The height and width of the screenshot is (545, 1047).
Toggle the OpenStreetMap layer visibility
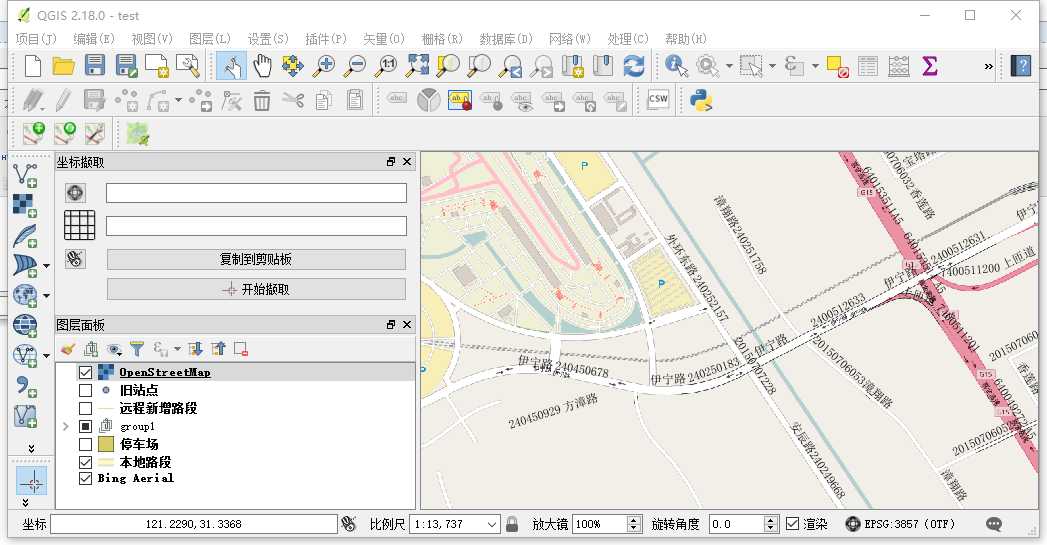pyautogui.click(x=85, y=372)
